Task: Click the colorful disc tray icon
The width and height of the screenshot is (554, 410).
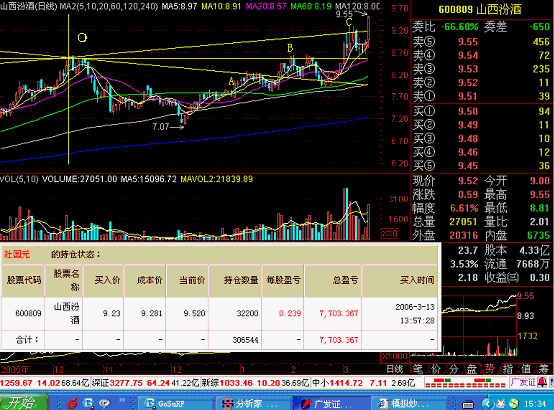Action: [514, 403]
